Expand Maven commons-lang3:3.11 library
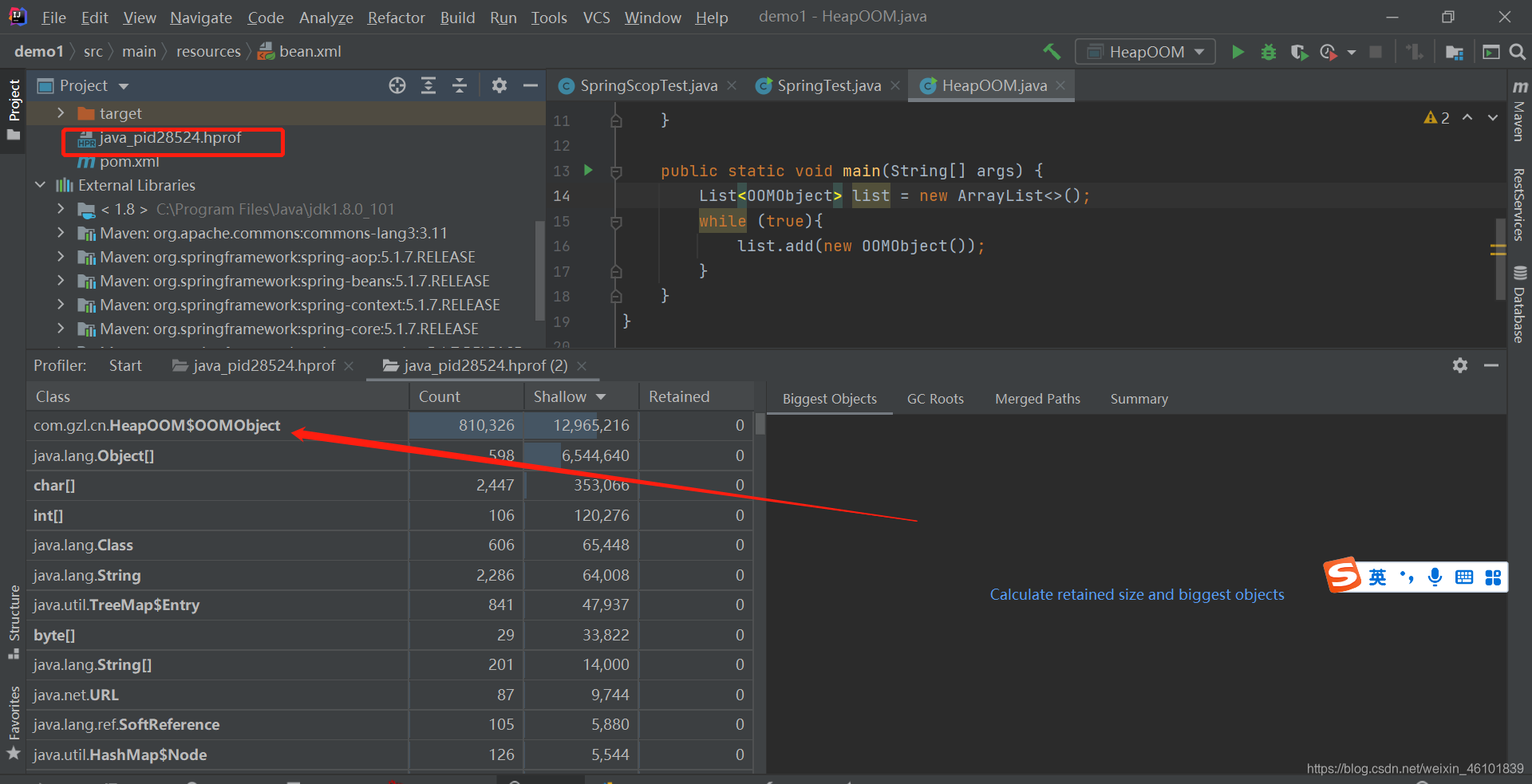This screenshot has width=1532, height=784. click(61, 233)
